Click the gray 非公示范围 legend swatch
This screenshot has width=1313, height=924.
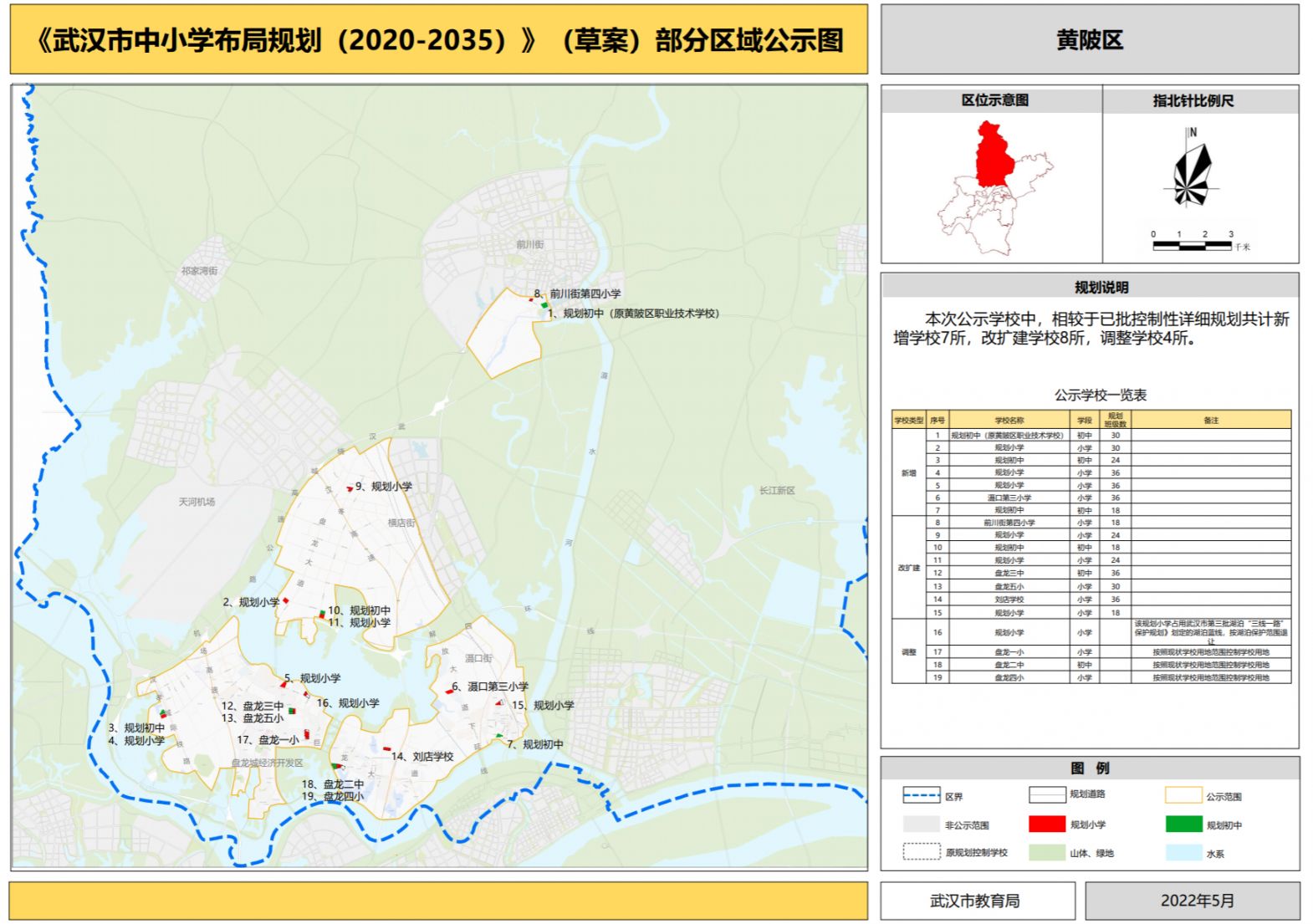click(921, 824)
